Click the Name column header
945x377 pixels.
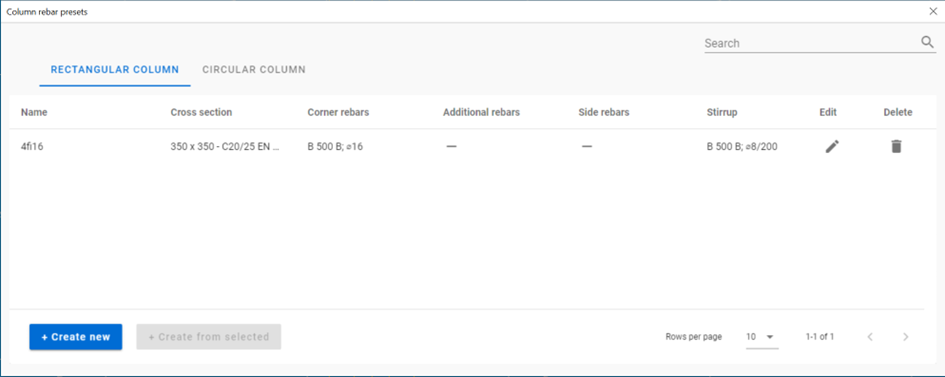pyautogui.click(x=34, y=112)
